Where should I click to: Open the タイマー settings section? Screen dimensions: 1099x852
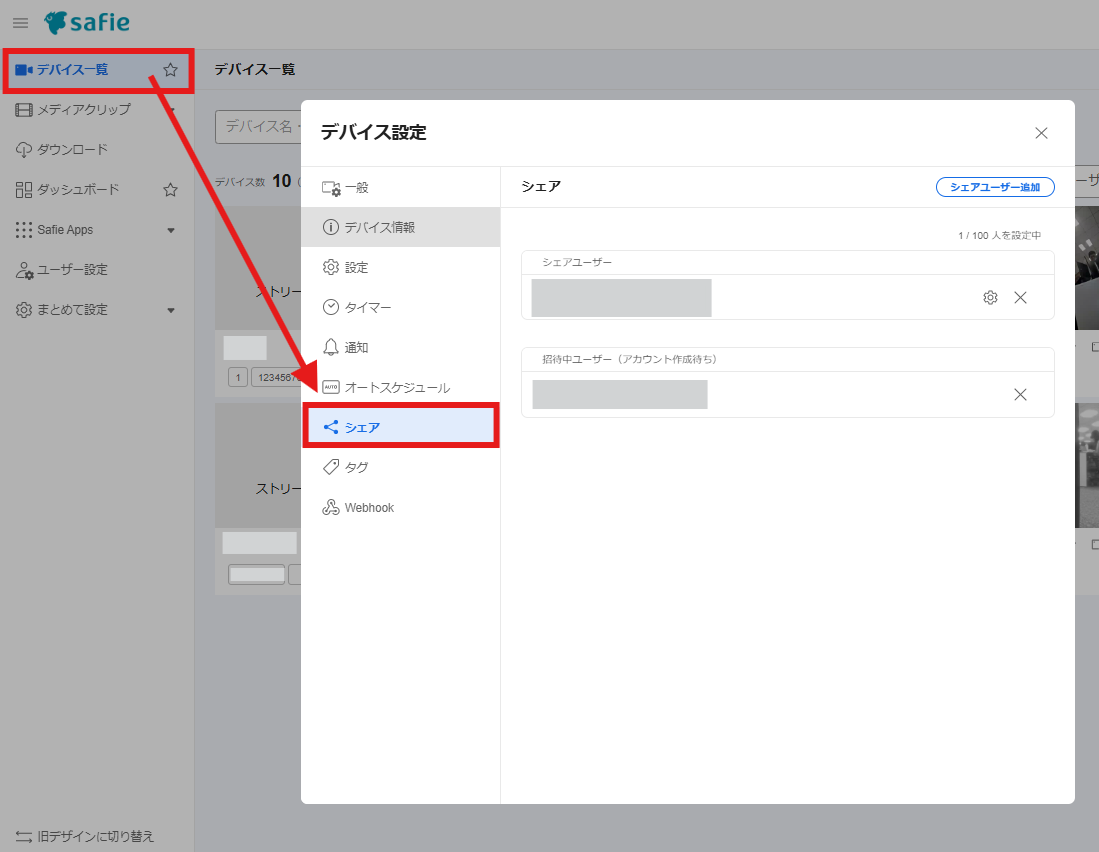(x=367, y=307)
